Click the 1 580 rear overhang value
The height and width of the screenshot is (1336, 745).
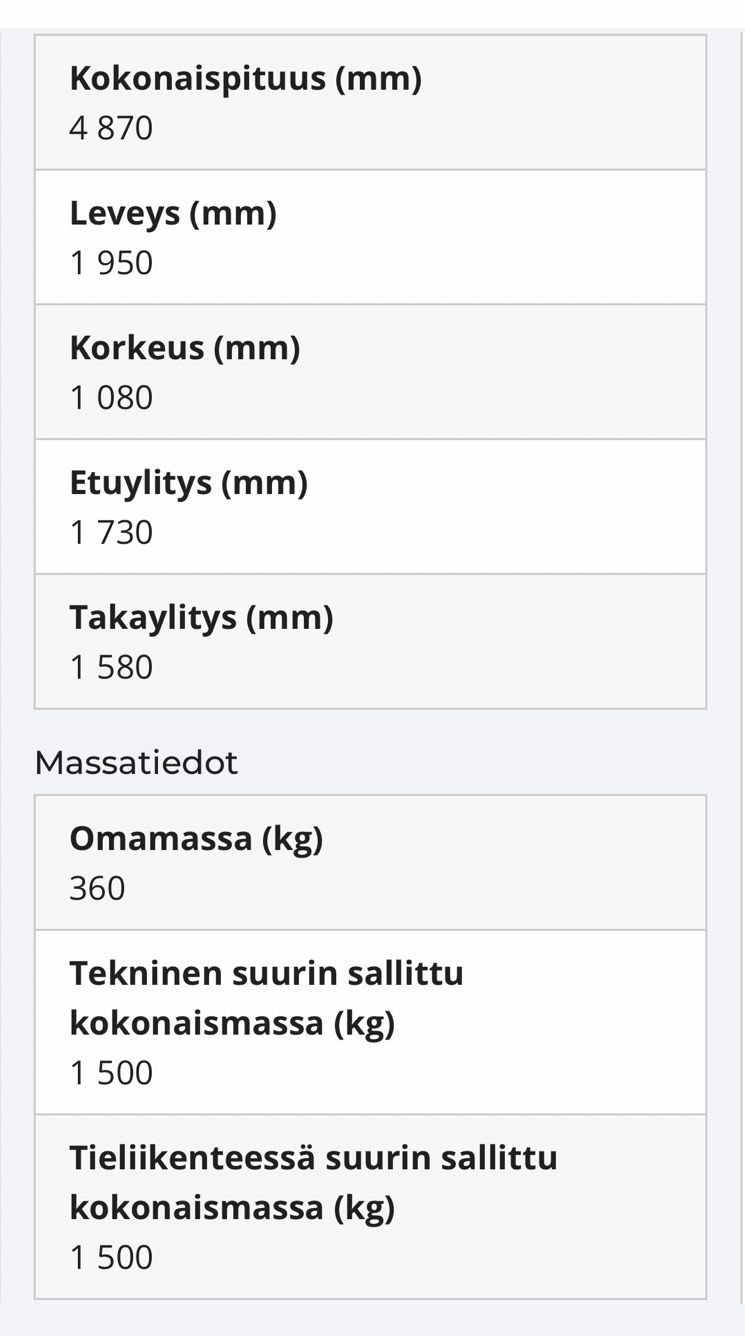(111, 668)
